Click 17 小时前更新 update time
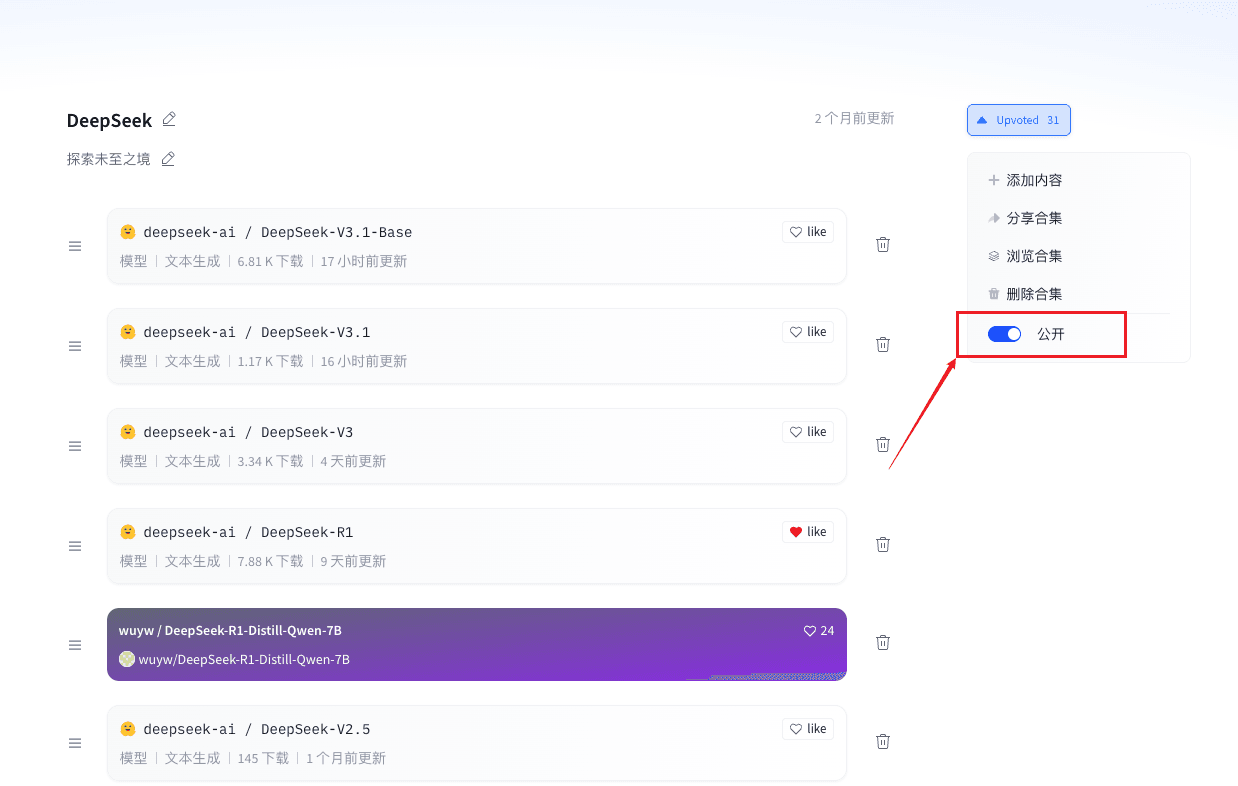The height and width of the screenshot is (786, 1238). 364,261
